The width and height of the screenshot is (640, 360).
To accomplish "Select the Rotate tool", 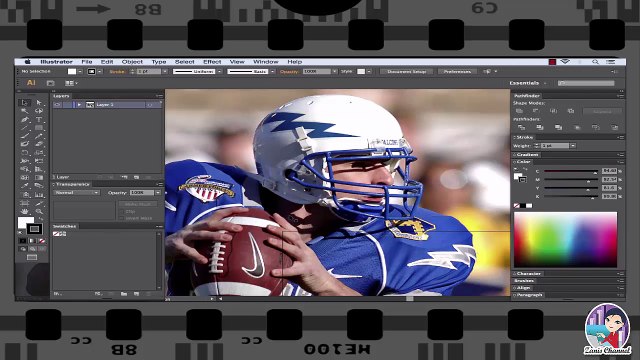I will pyautogui.click(x=24, y=153).
